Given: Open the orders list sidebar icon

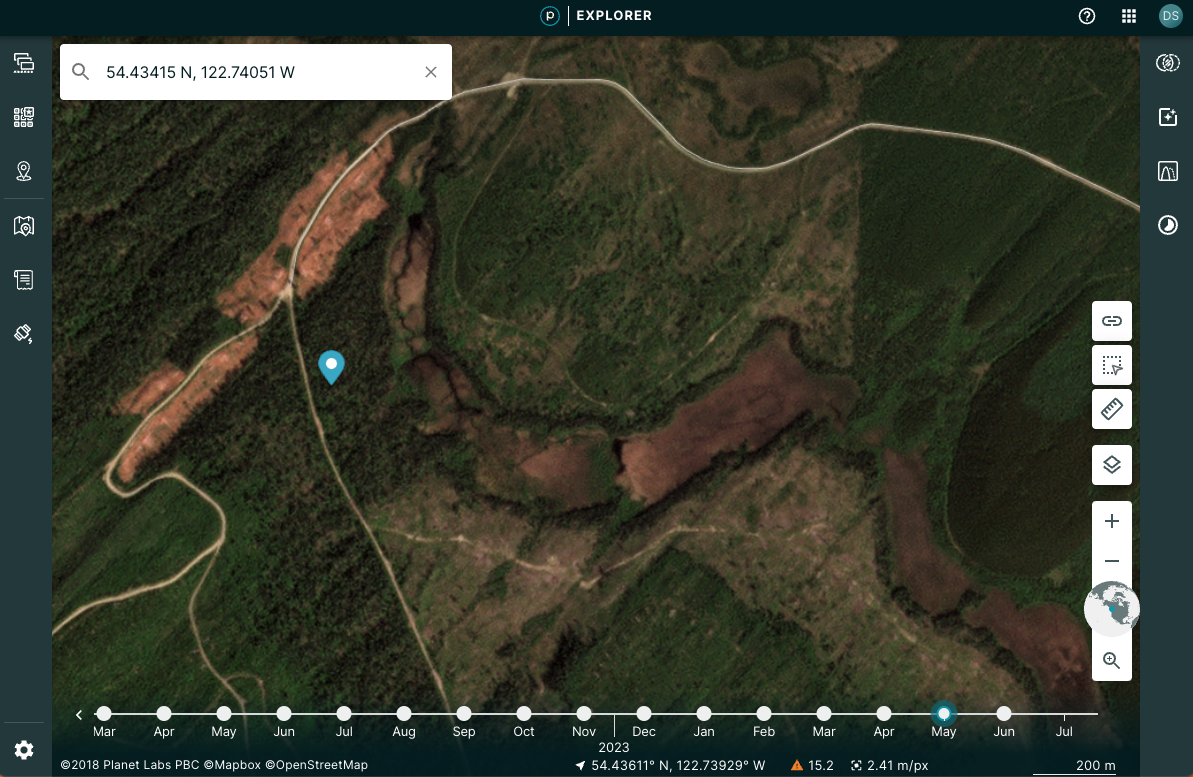Looking at the screenshot, I should tap(24, 279).
